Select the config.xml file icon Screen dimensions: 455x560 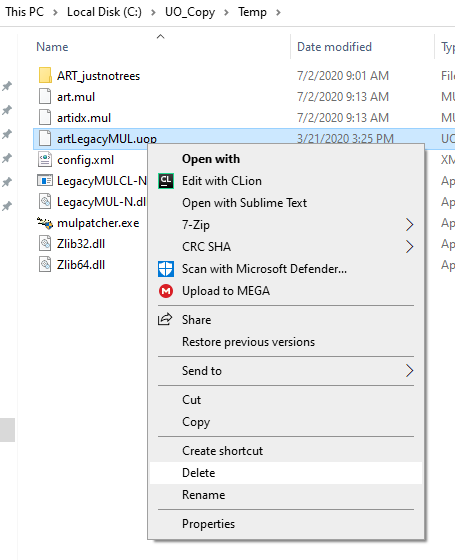click(x=45, y=160)
